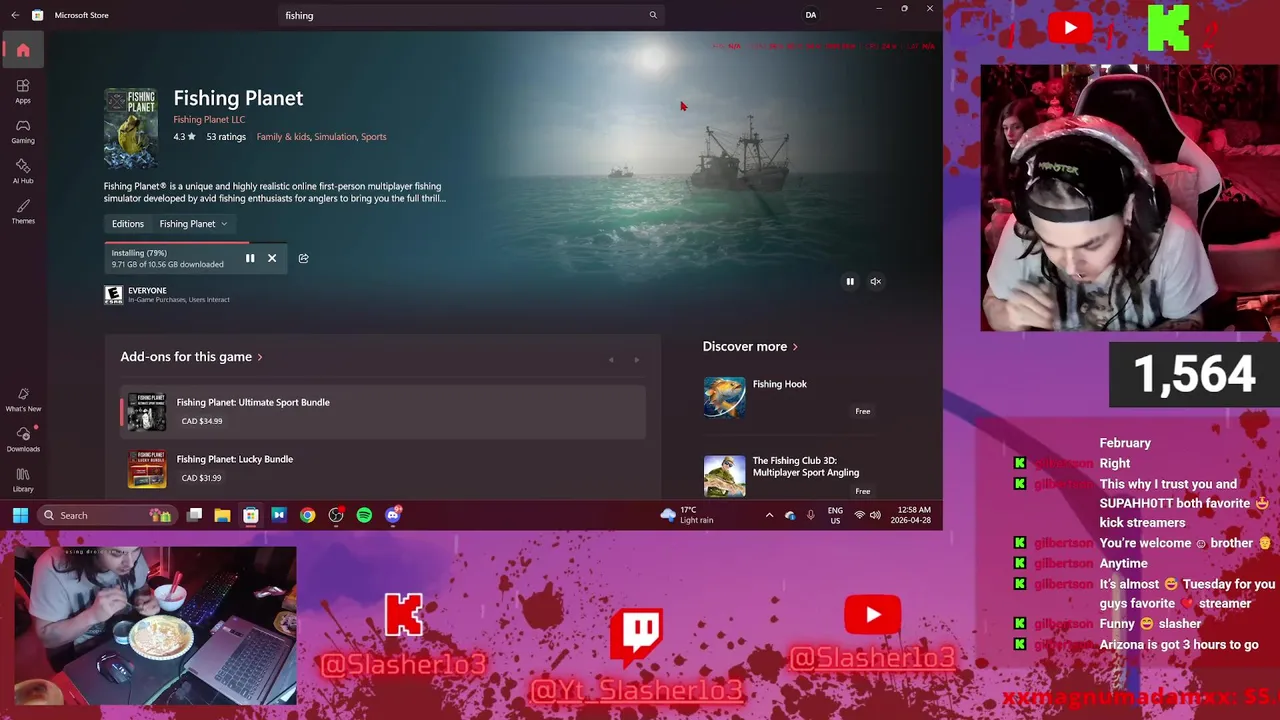Viewport: 1280px width, 720px height.
Task: Open the Fishing Planet edition dropdown
Action: (193, 224)
